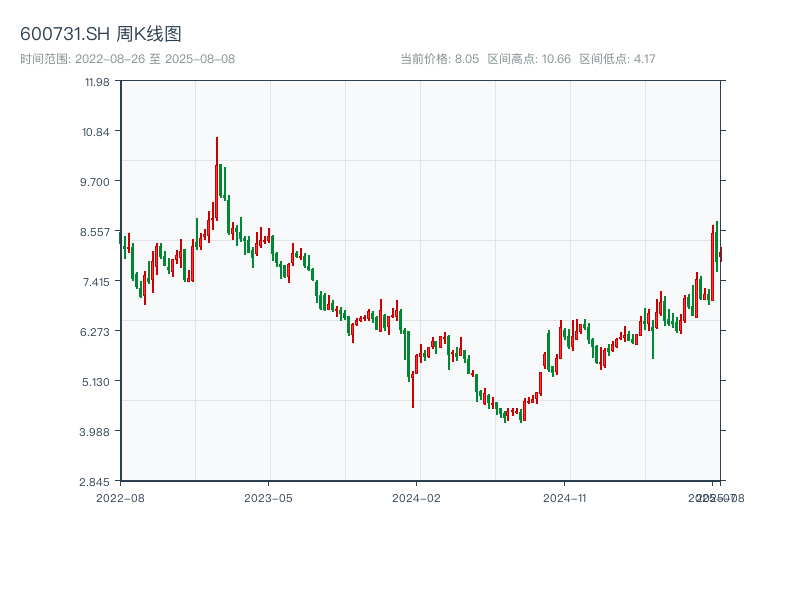Select the 9.700 y-axis price label
The height and width of the screenshot is (600, 800).
click(x=97, y=182)
